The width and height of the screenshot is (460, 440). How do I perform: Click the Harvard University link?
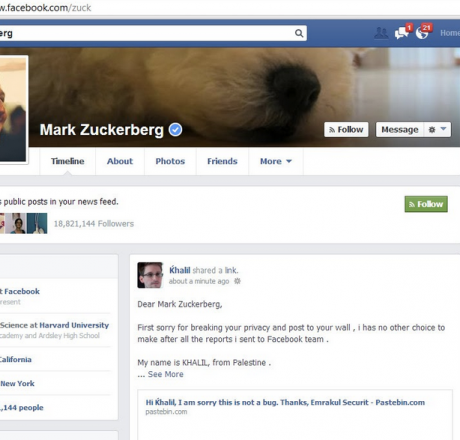74,325
